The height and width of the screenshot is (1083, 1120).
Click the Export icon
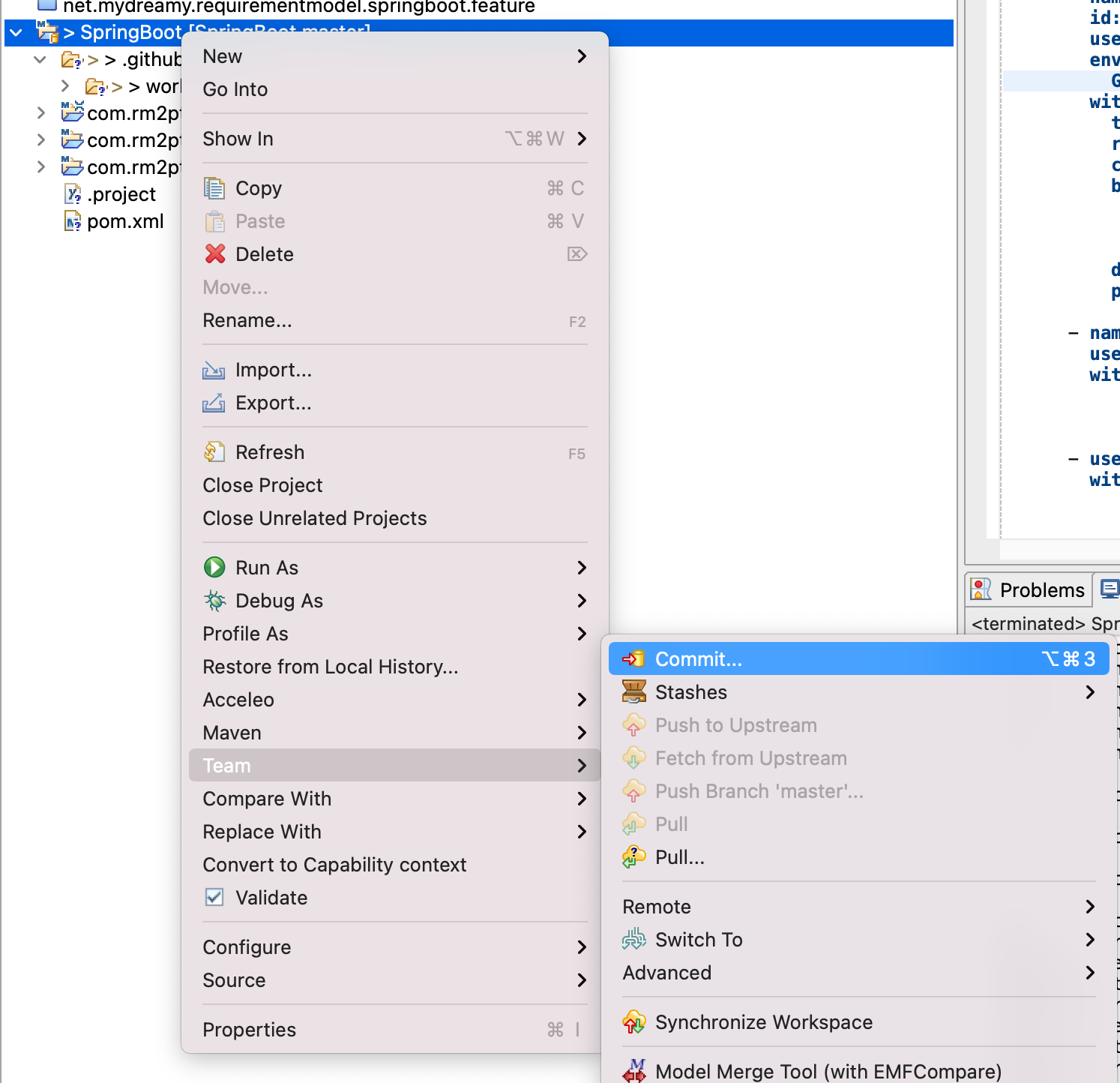[x=214, y=403]
